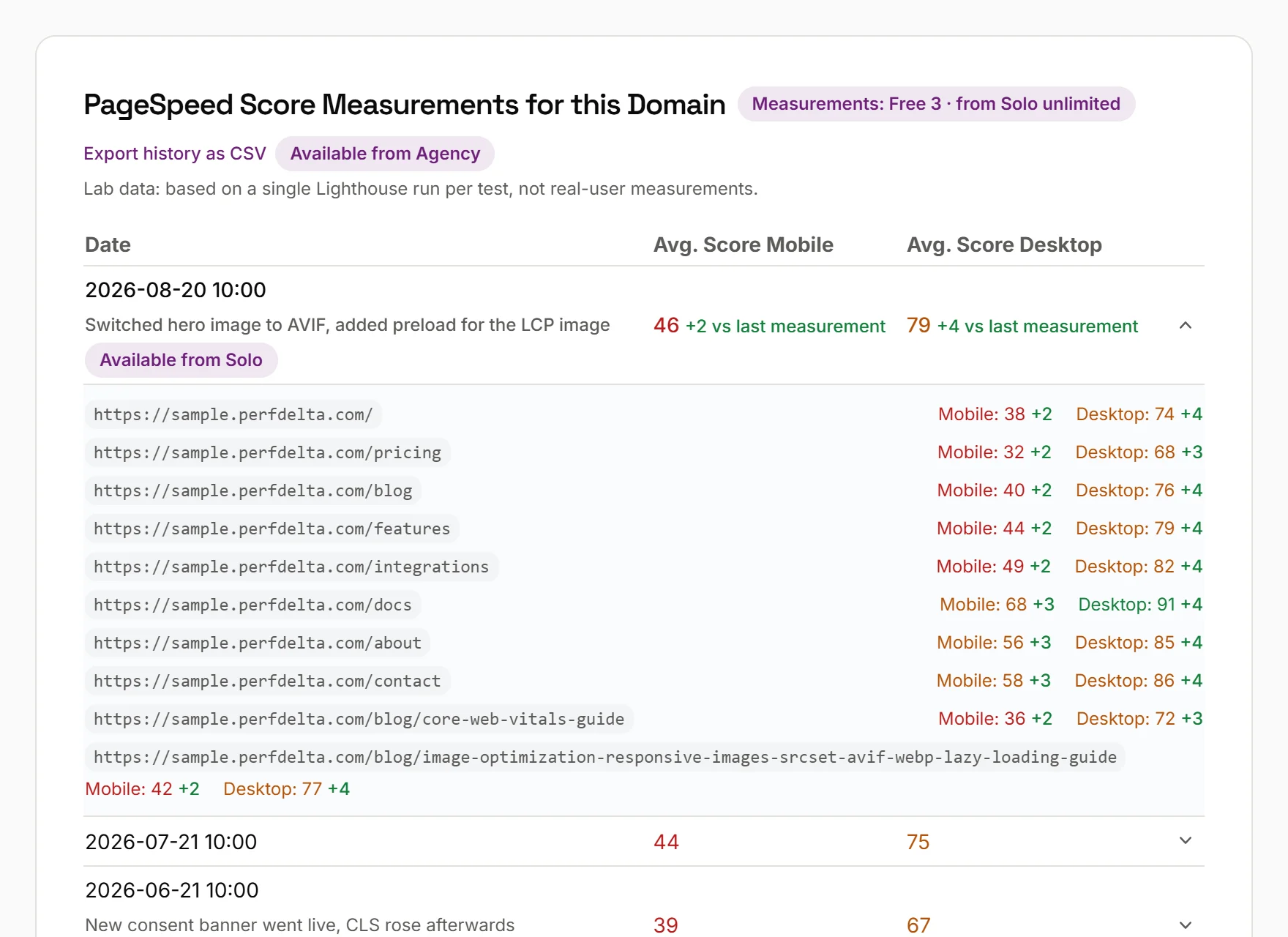The width and height of the screenshot is (1288, 937).
Task: Click the AVIF hero image note
Action: 348,325
